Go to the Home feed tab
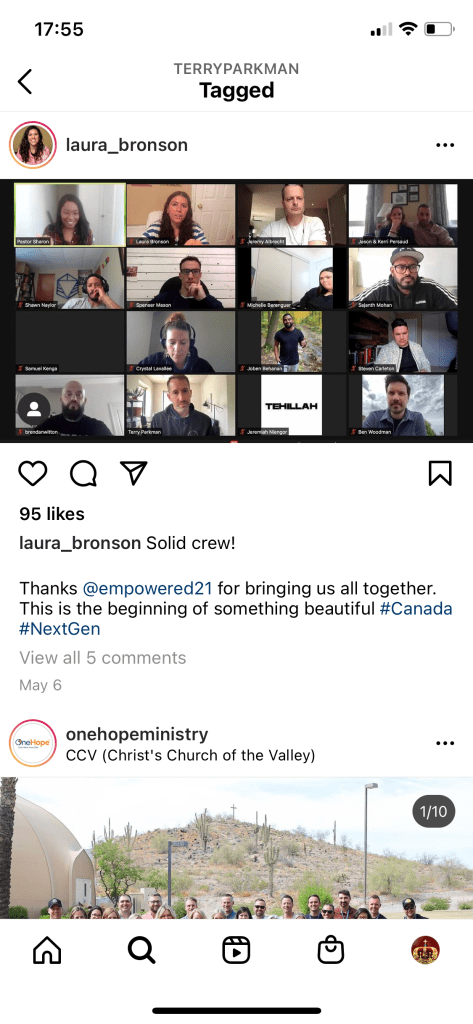 coord(47,951)
